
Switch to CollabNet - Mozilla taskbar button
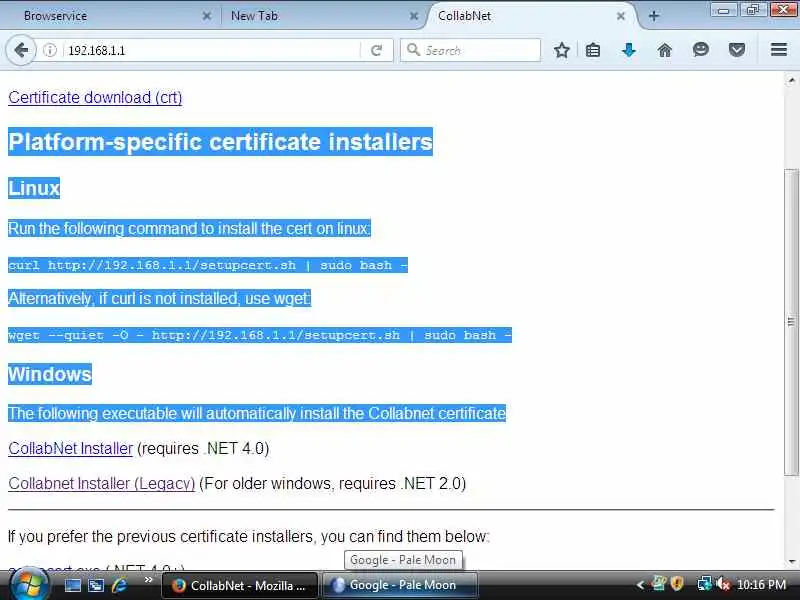(239, 585)
